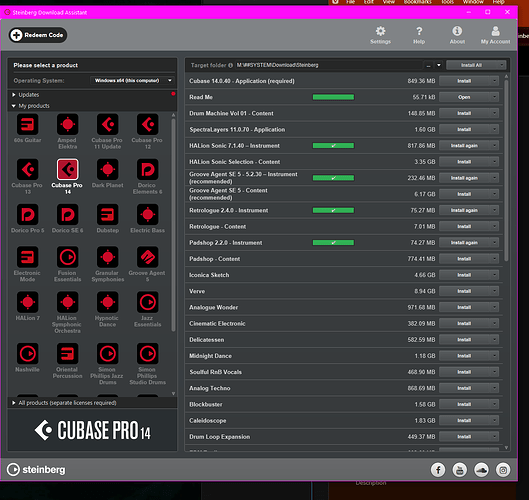Image resolution: width=529 pixels, height=500 pixels.
Task: Open the About info icon
Action: click(x=457, y=31)
